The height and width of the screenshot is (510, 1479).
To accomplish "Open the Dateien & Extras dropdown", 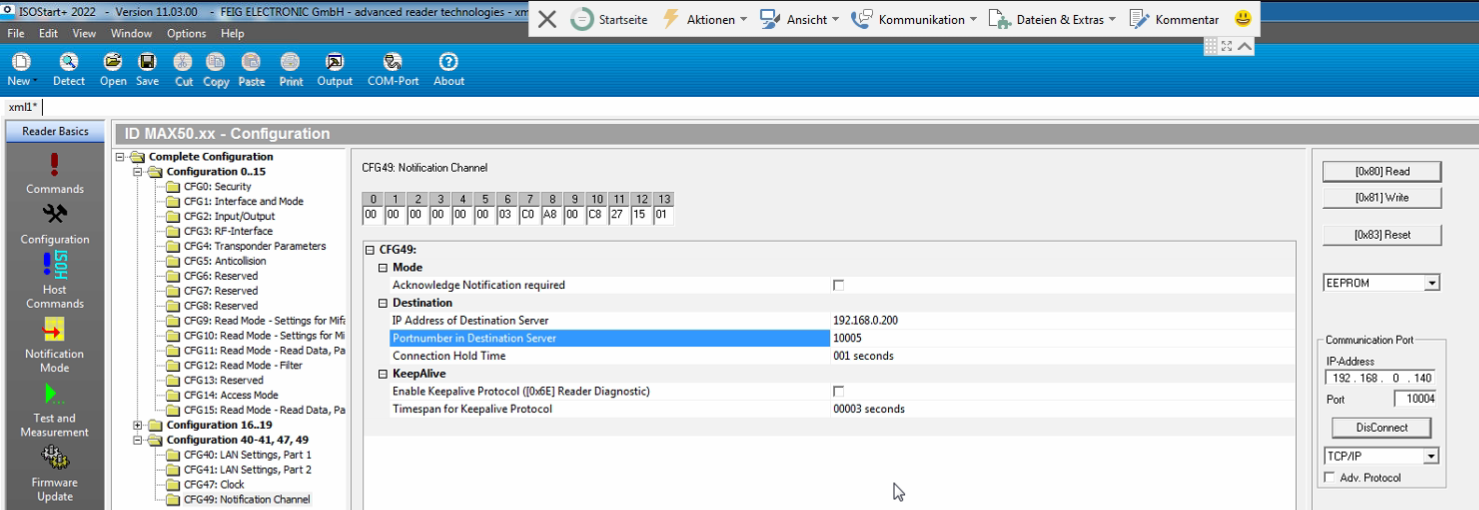I will coord(1053,19).
